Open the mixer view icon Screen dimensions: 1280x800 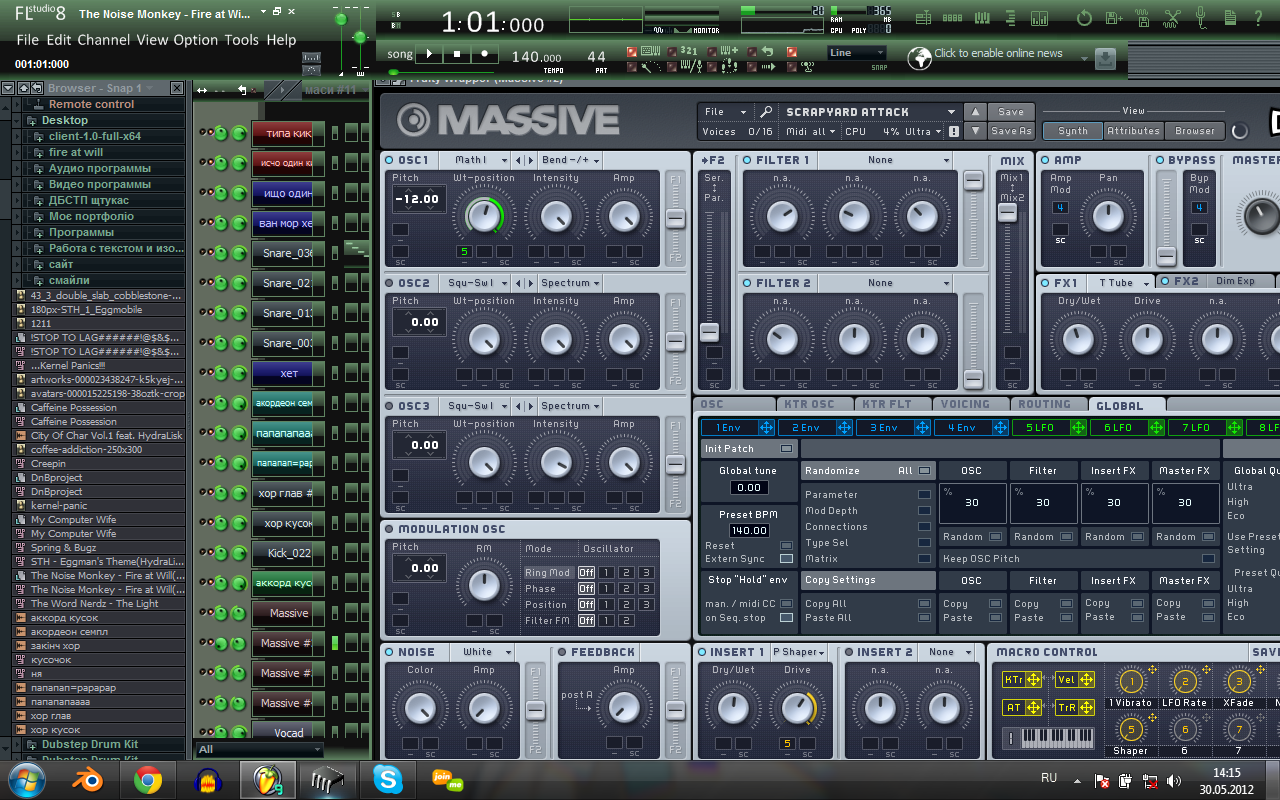pyautogui.click(x=1040, y=18)
